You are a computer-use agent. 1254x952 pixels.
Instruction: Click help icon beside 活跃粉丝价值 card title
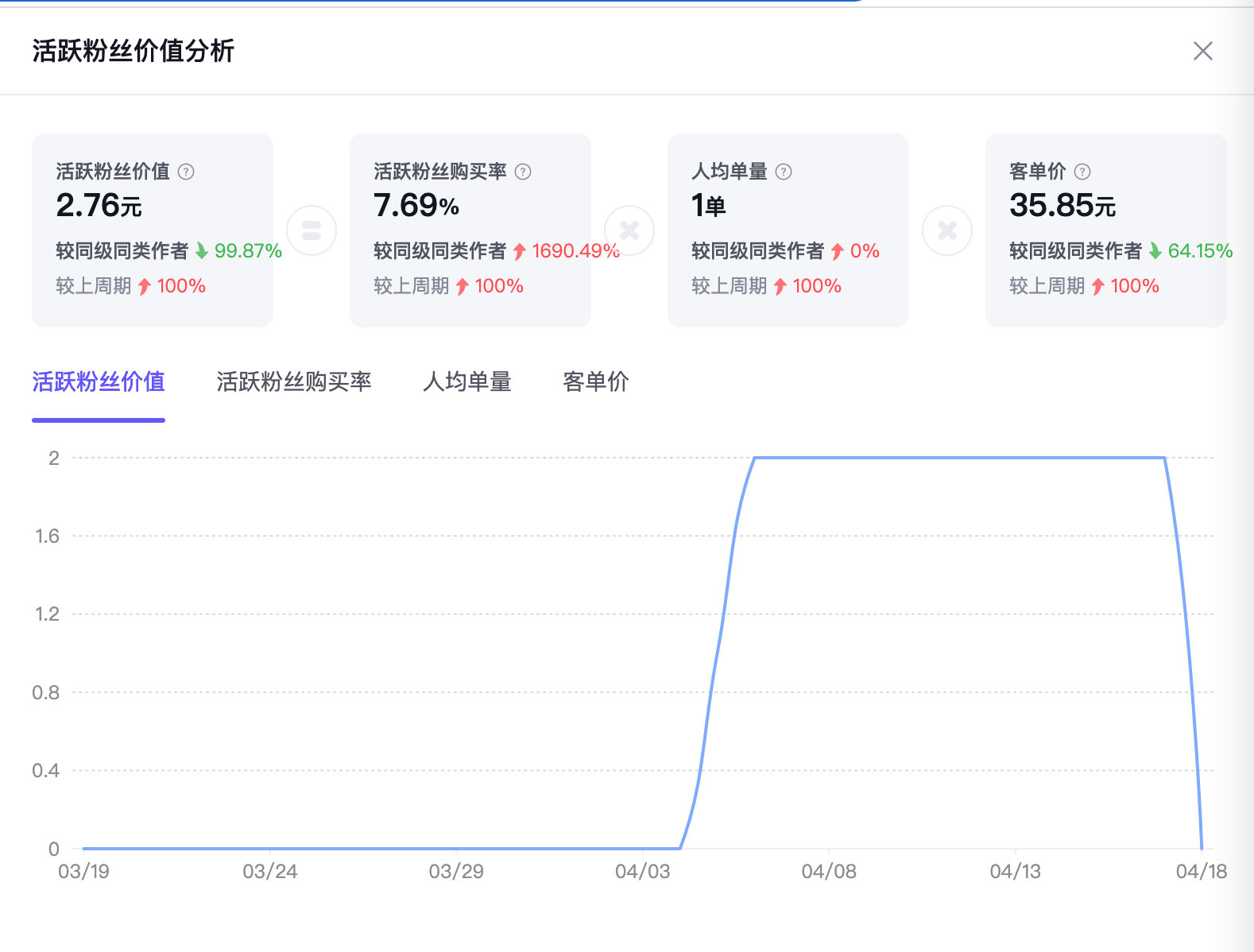(186, 172)
